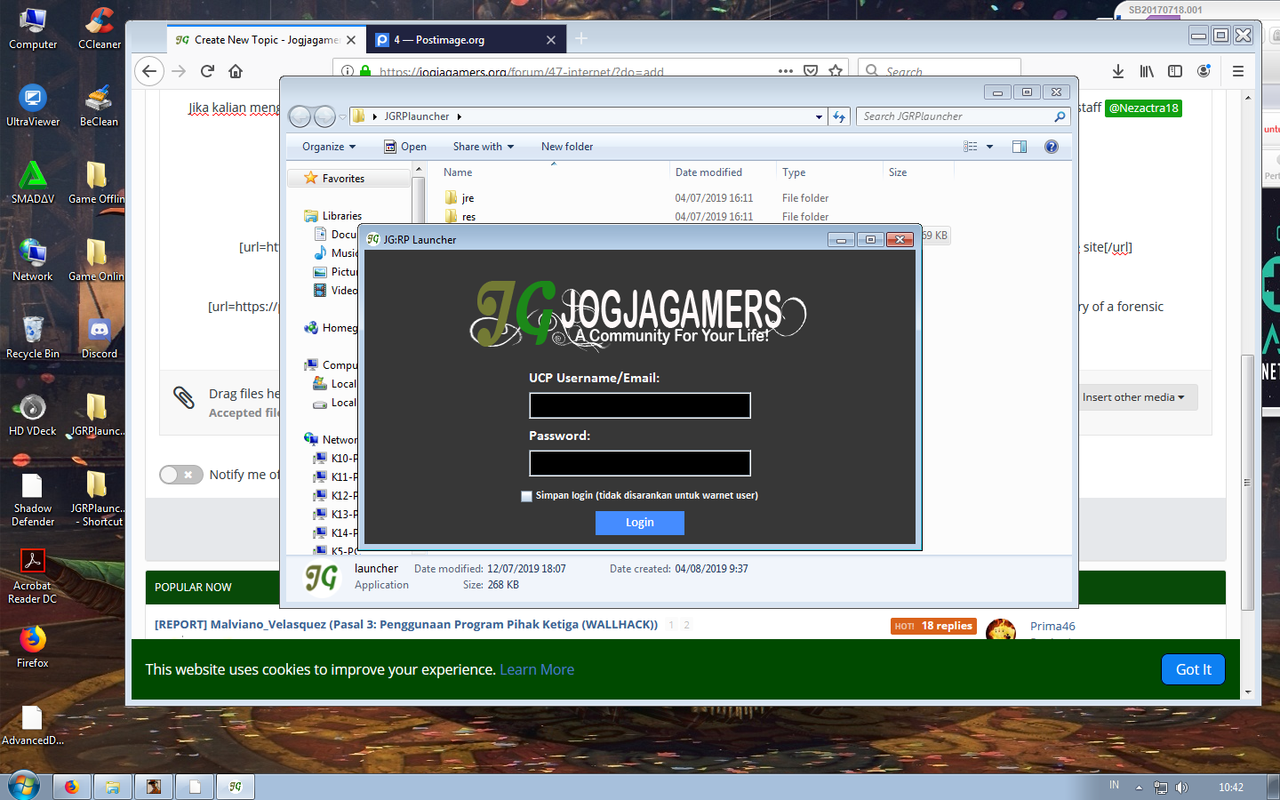The image size is (1280, 800).
Task: Open the Firefox downloads panel
Action: (x=1118, y=71)
